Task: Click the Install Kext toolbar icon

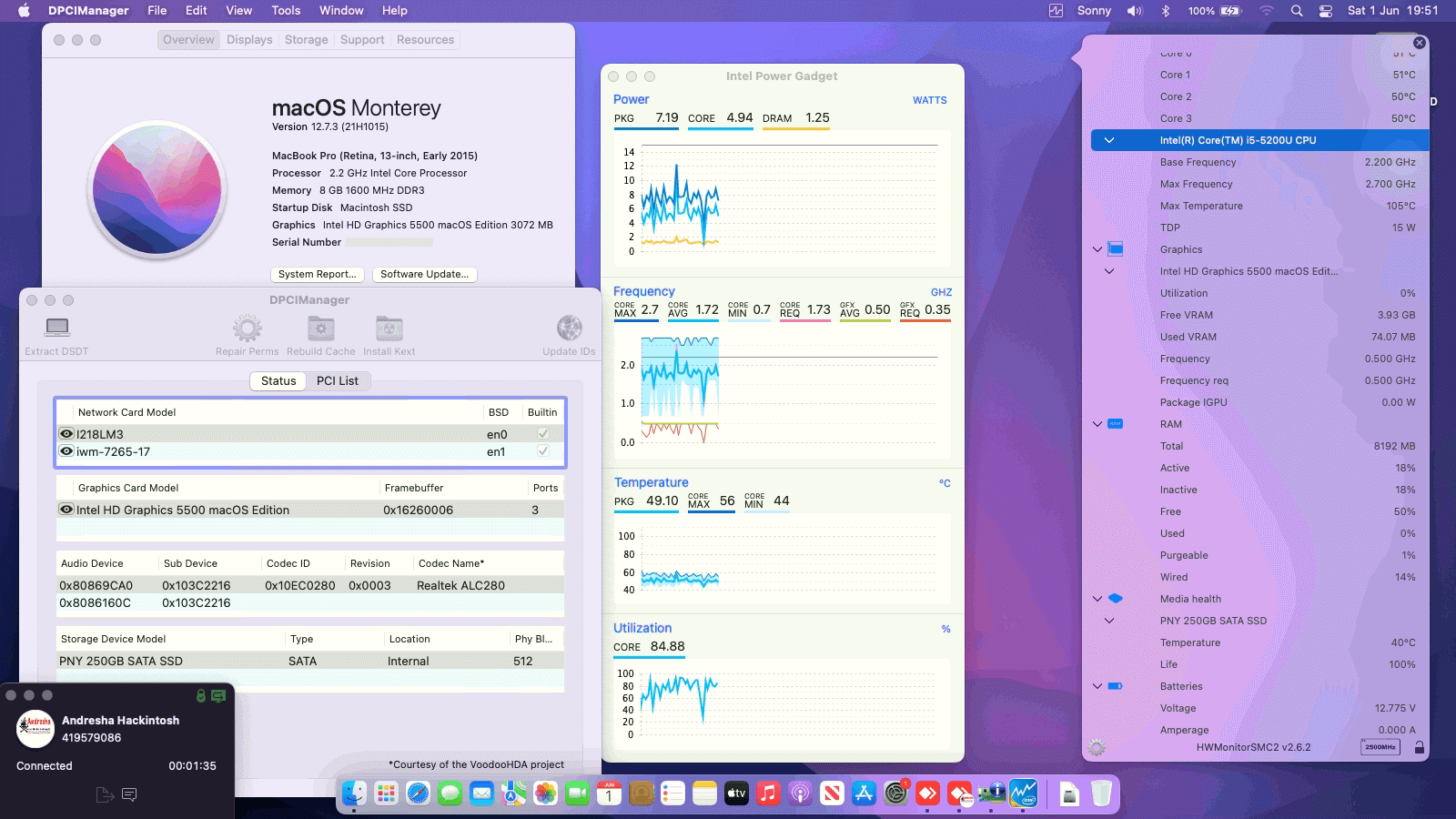Action: pos(389,328)
